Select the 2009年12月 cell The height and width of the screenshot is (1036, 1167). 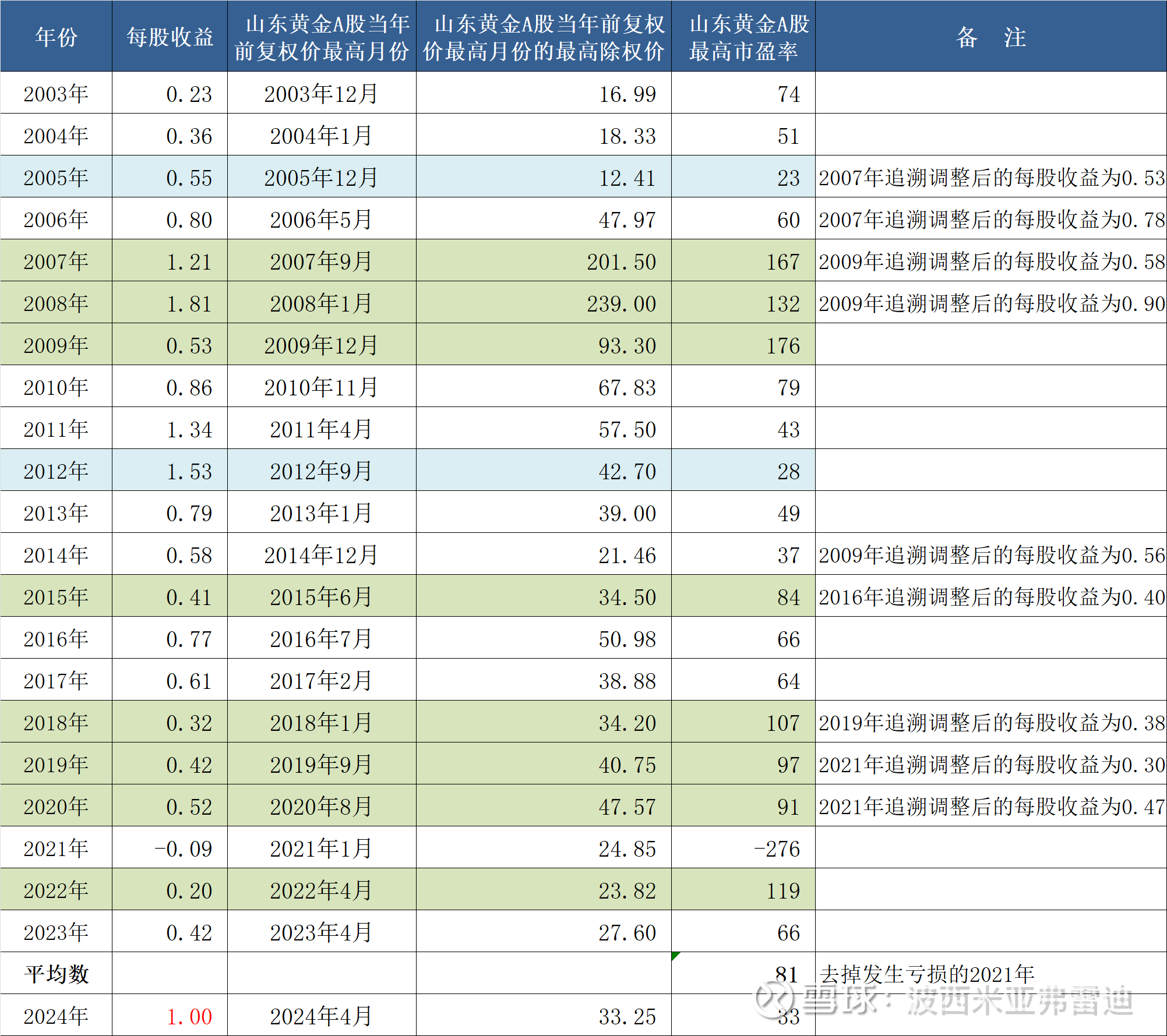[x=322, y=345]
